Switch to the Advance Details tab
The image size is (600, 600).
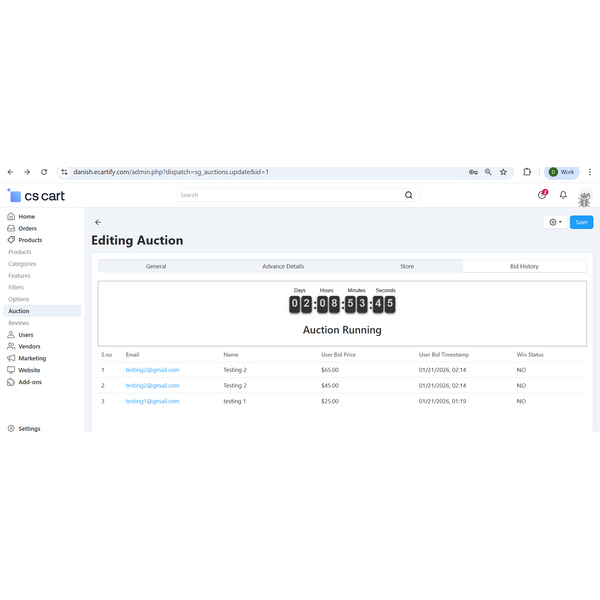pos(283,266)
